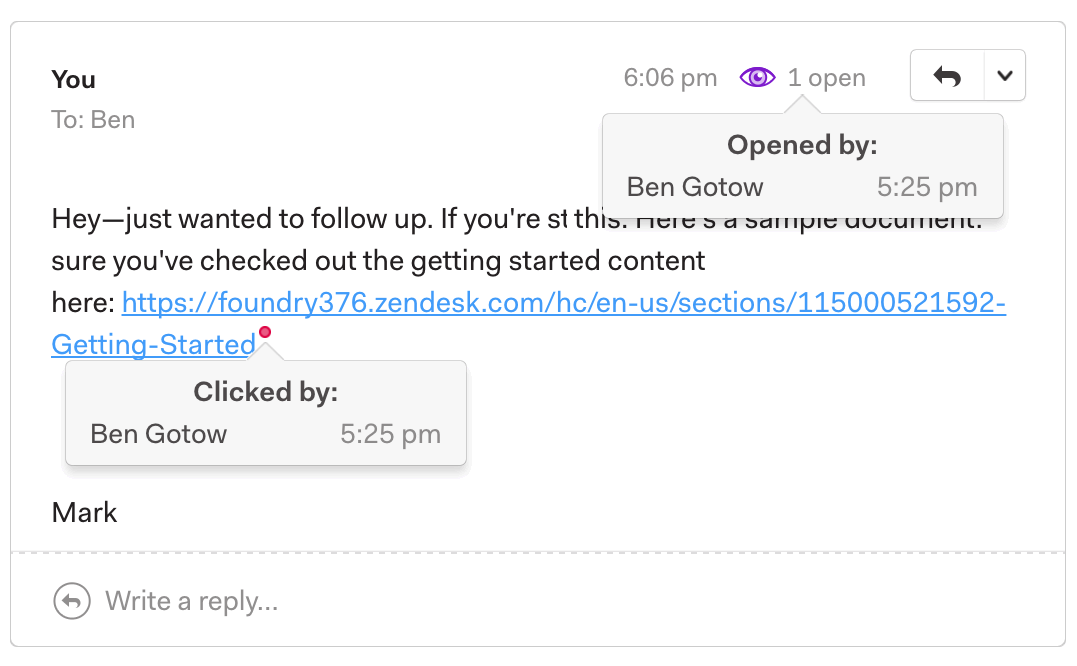Click the purple eye open-tracking icon

757,77
